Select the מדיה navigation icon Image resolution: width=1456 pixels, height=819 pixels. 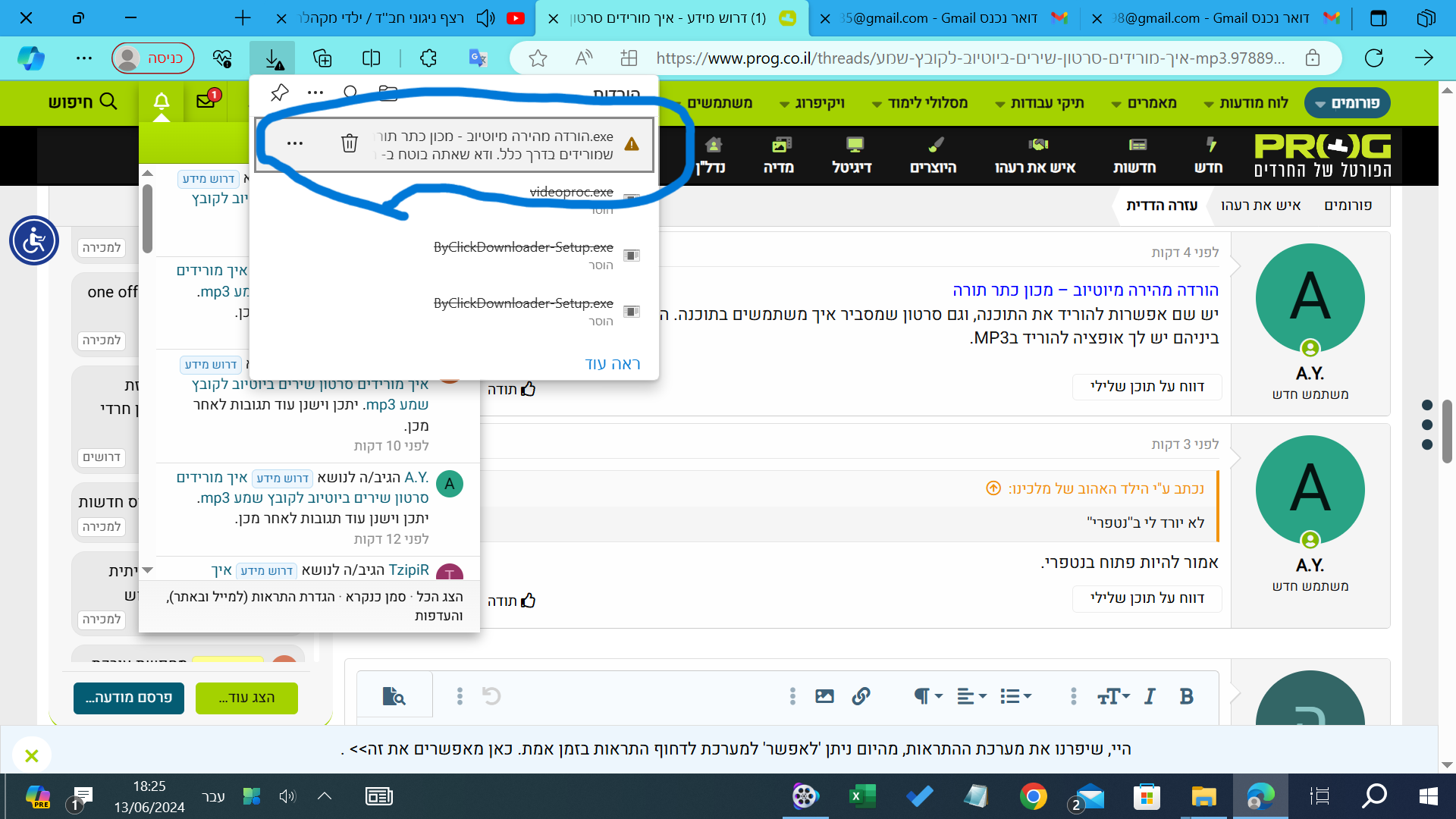coord(780,149)
